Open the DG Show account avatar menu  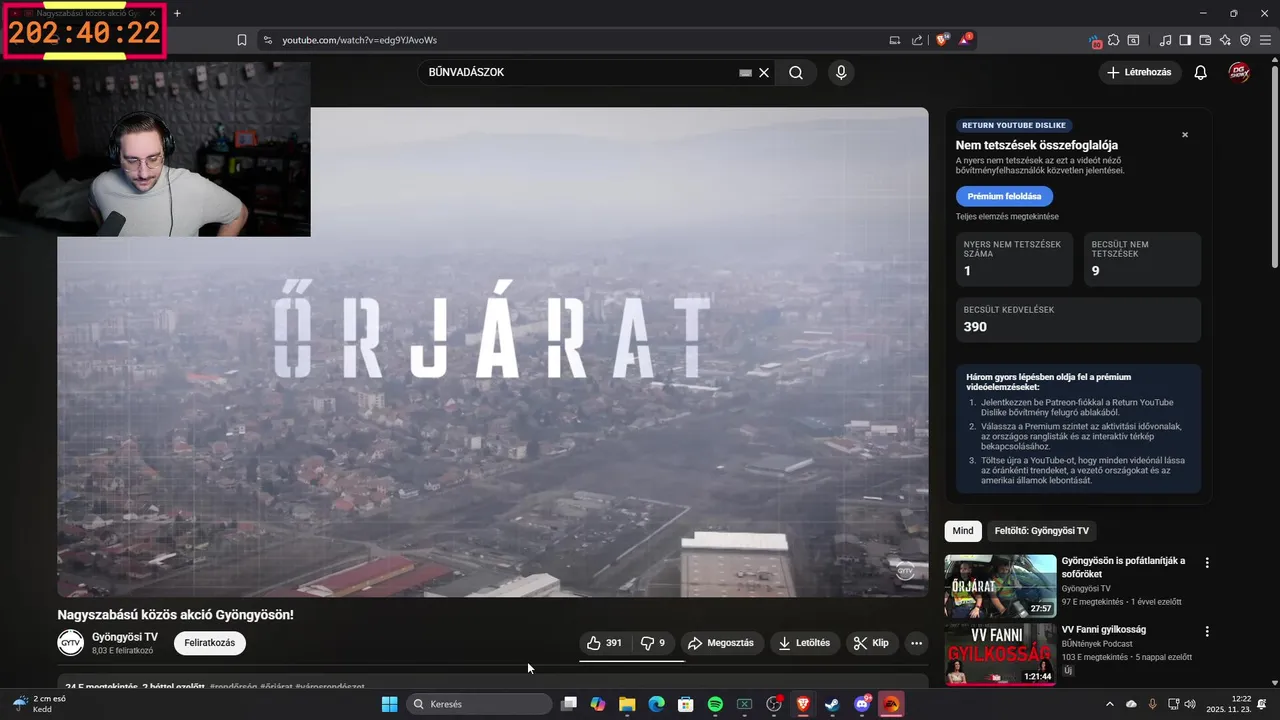pyautogui.click(x=1239, y=72)
